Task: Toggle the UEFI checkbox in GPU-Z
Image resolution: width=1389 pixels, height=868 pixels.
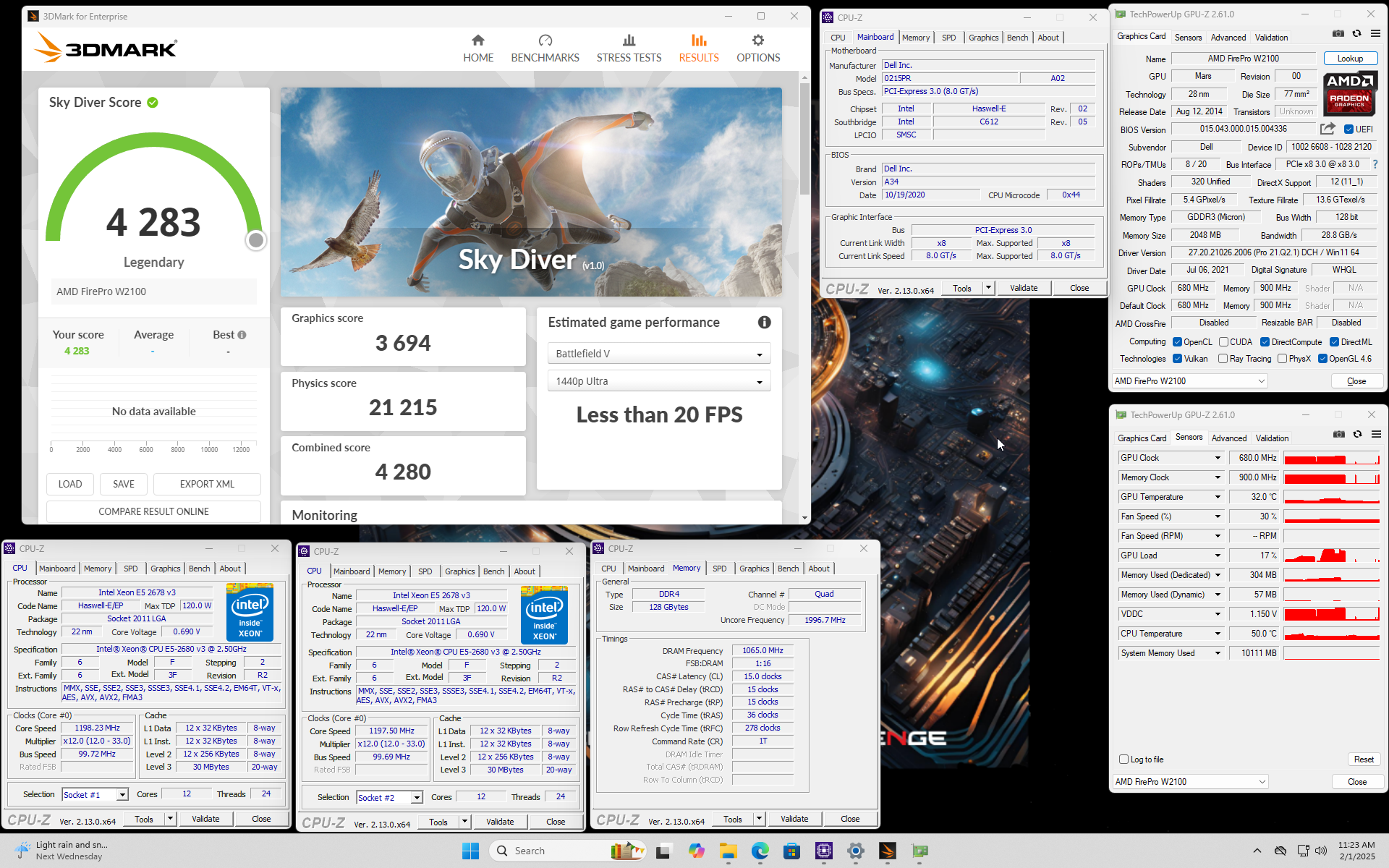Action: (1348, 129)
